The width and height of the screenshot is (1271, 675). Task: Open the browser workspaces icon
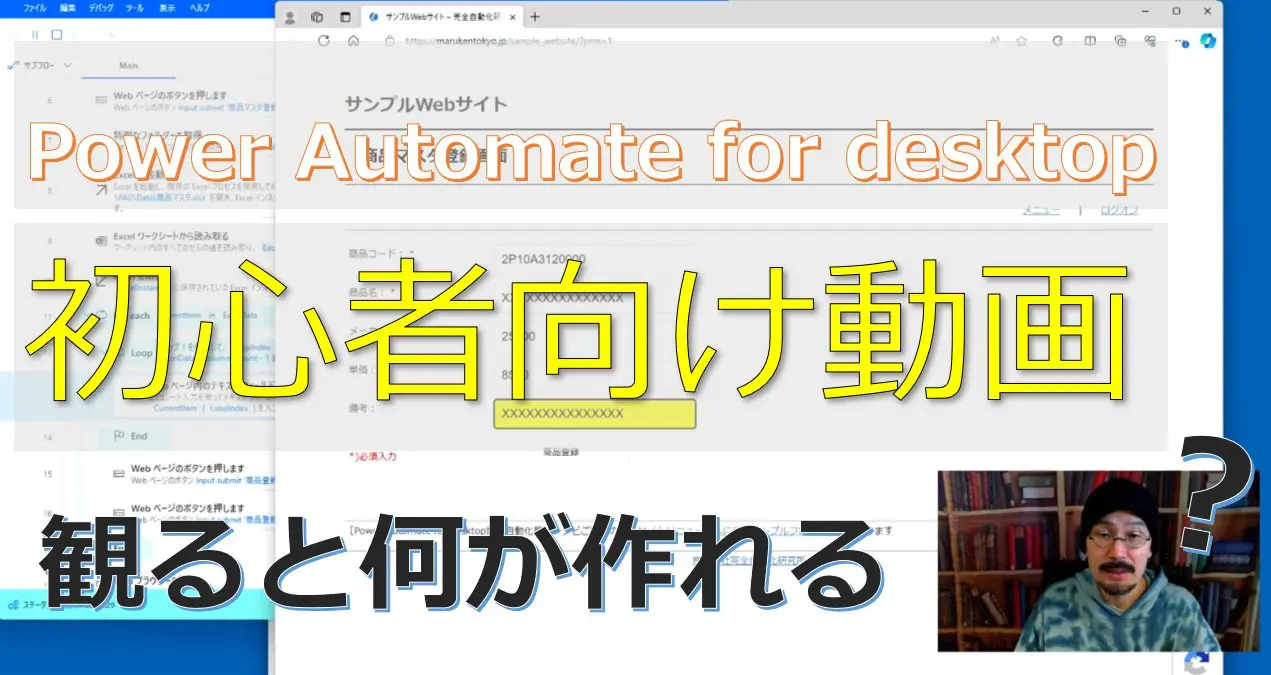coord(317,17)
